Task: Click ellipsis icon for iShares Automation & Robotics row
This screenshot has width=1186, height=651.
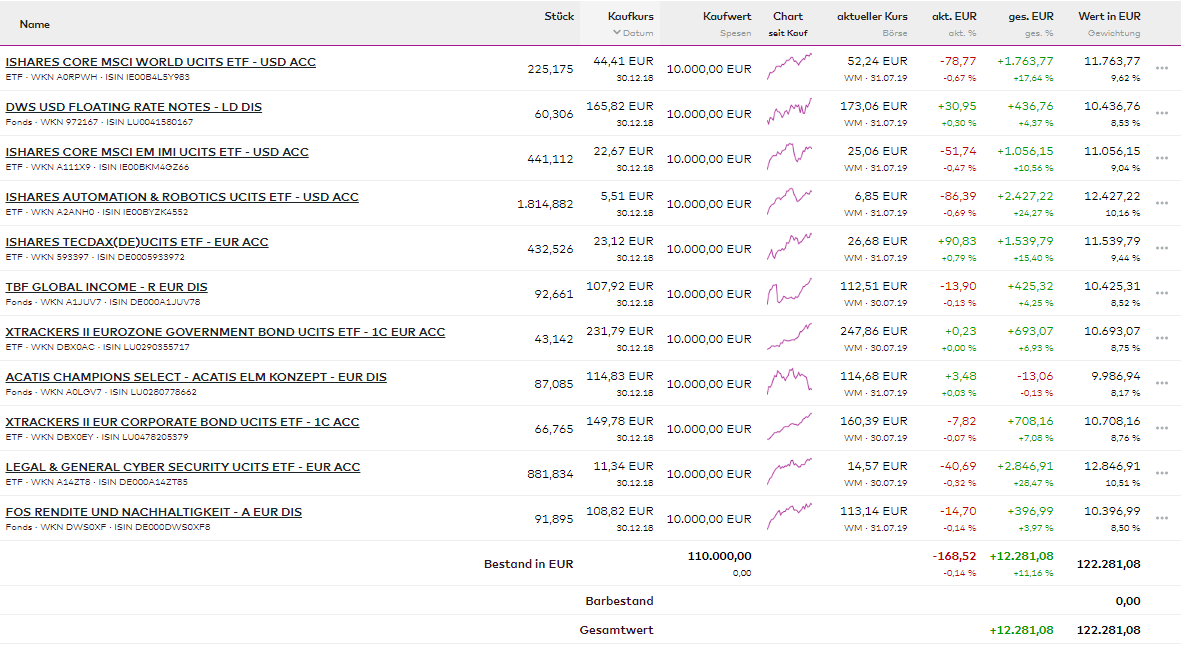Action: (x=1161, y=204)
